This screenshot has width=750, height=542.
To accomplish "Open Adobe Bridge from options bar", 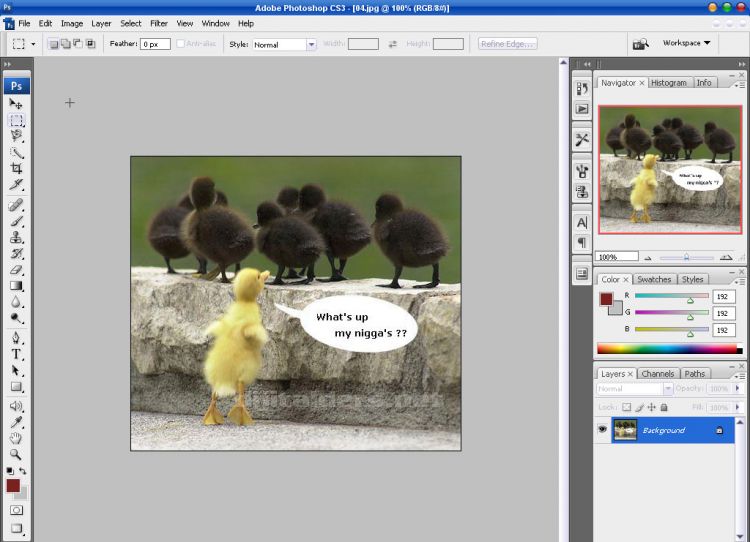I will [640, 44].
